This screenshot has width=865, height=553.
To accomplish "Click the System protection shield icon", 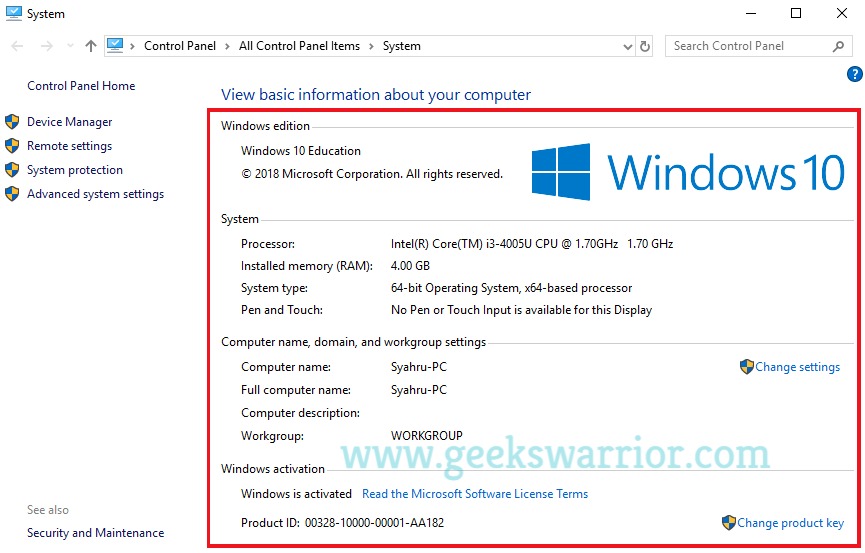I will [12, 170].
